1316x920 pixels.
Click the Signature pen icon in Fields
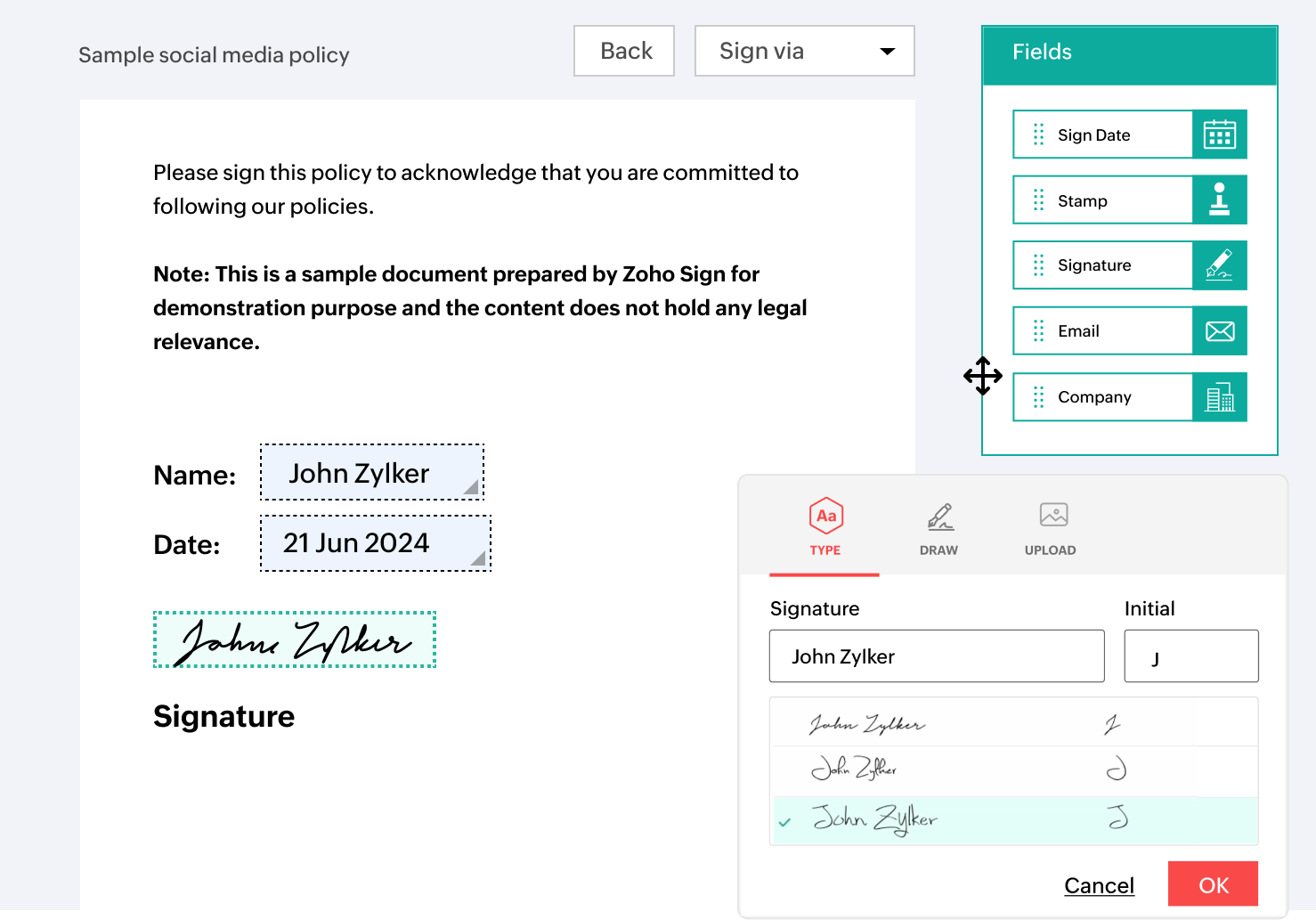tap(1220, 265)
